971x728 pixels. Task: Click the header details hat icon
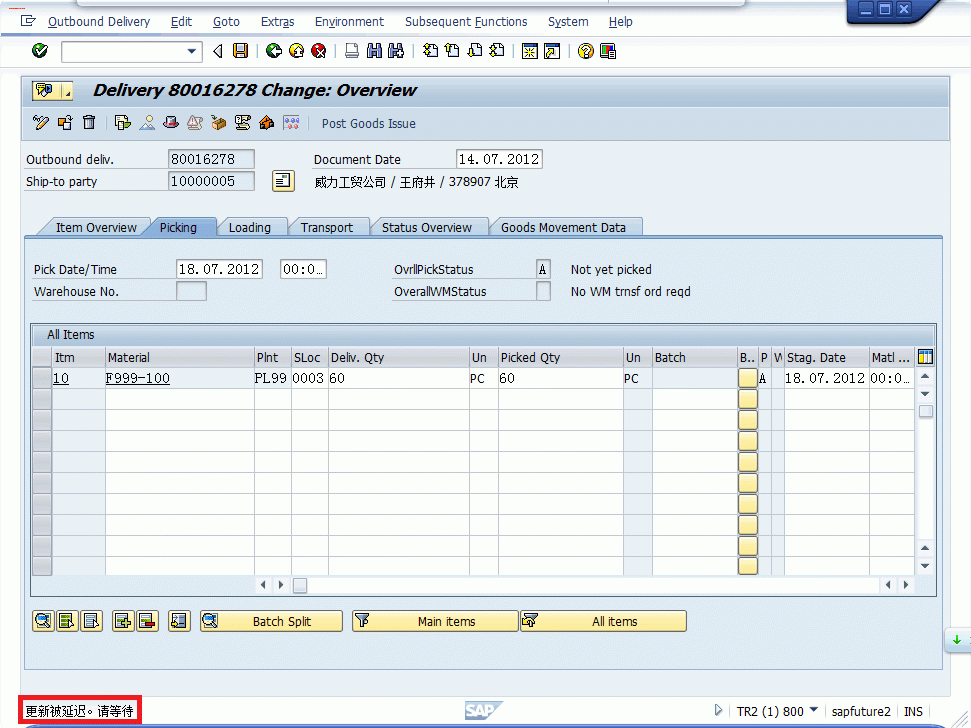point(171,123)
